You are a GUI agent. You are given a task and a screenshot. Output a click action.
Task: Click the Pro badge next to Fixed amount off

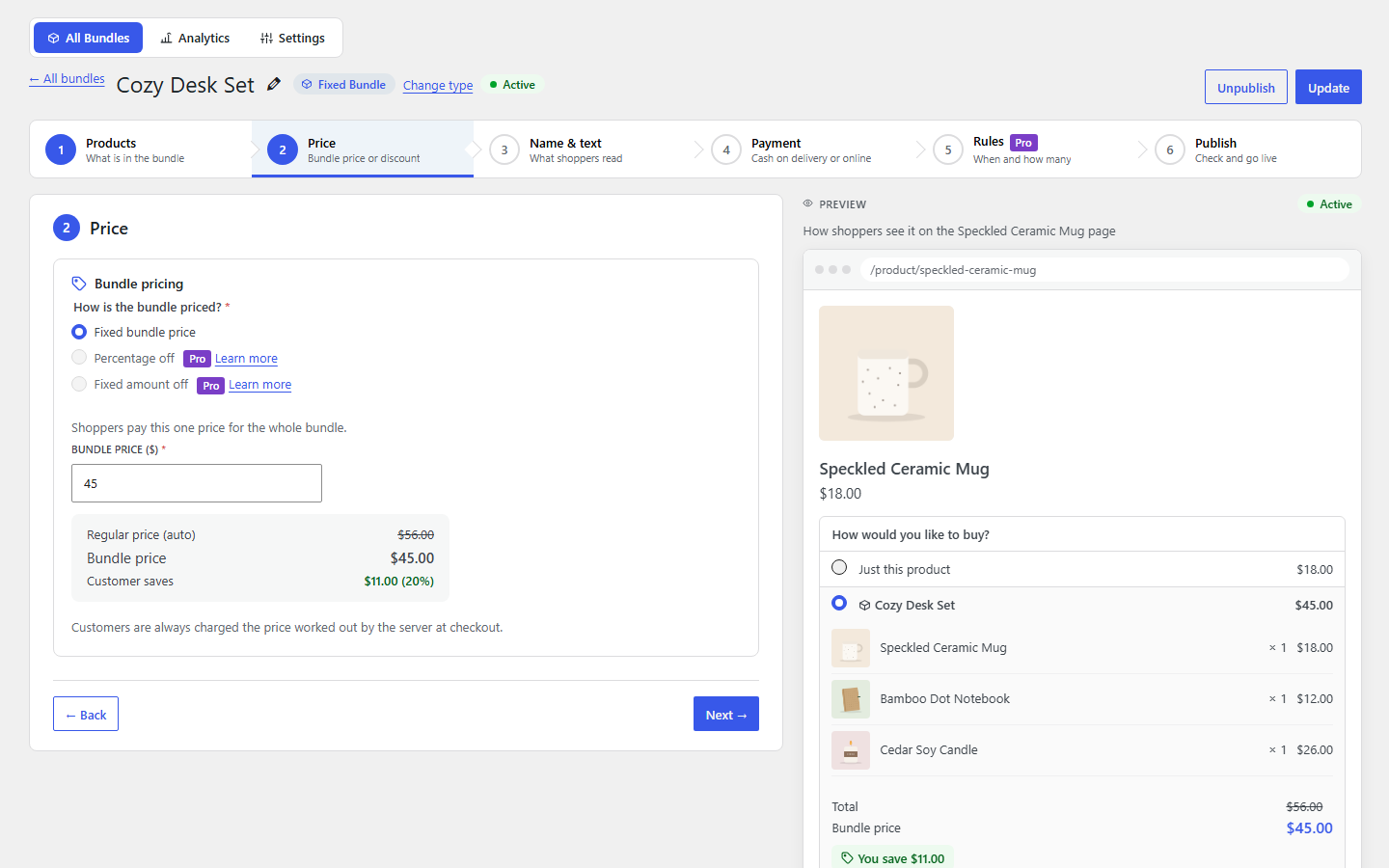pyautogui.click(x=210, y=385)
